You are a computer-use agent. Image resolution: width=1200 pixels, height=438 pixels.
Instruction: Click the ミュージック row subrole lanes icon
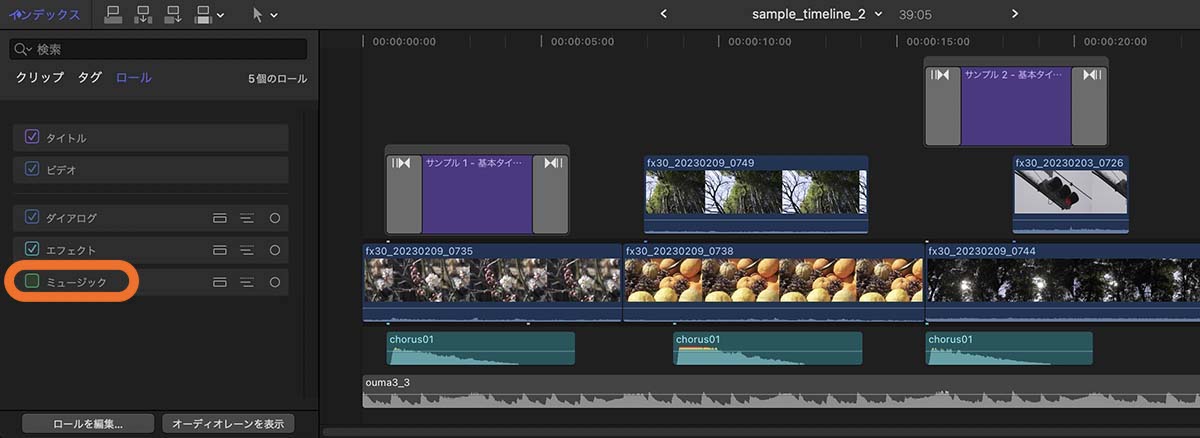pyautogui.click(x=247, y=282)
